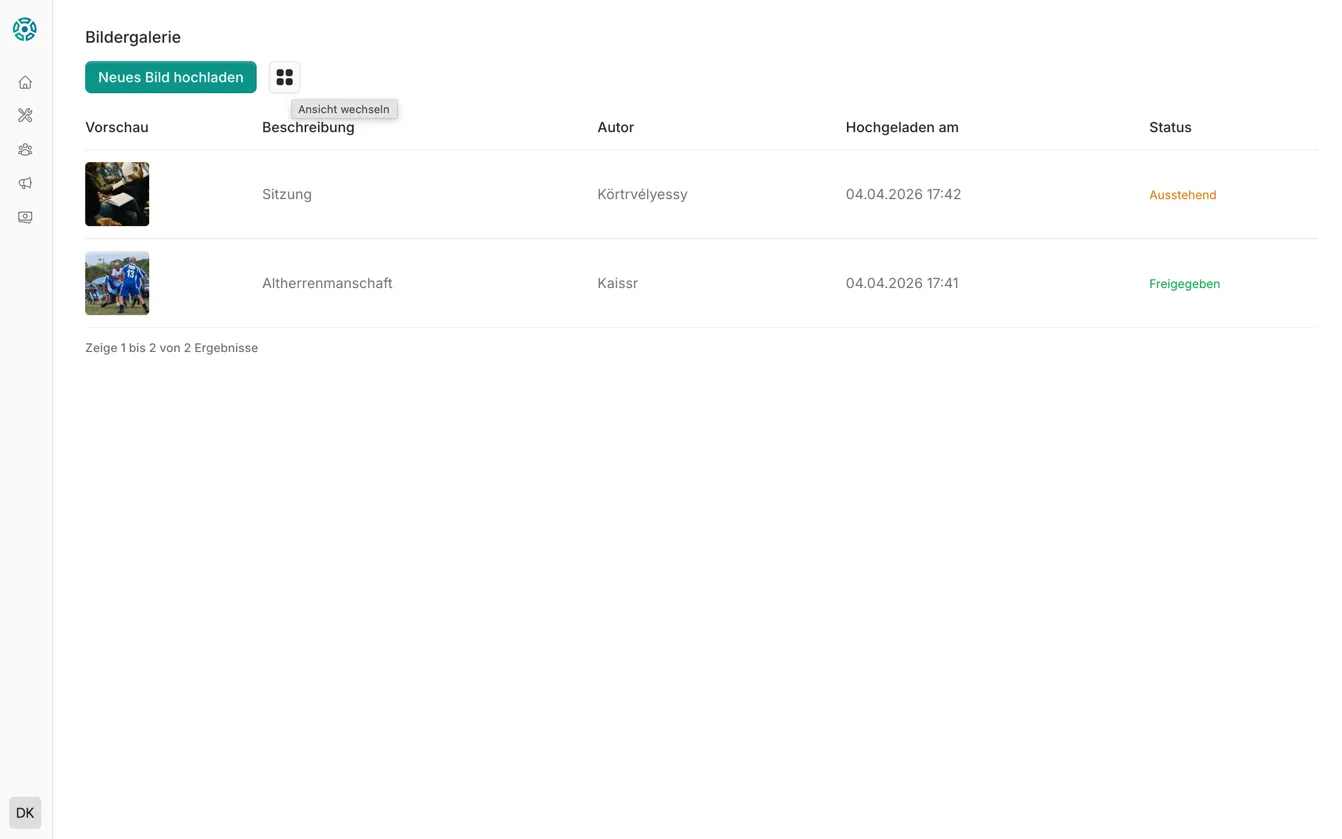The image size is (1342, 839).
Task: Go to the home page icon
Action: pos(25,82)
